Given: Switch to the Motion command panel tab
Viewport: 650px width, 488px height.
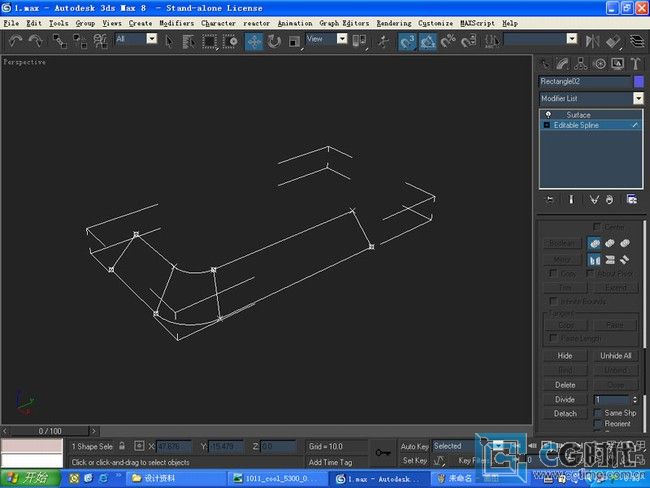Looking at the screenshot, I should tap(599, 64).
